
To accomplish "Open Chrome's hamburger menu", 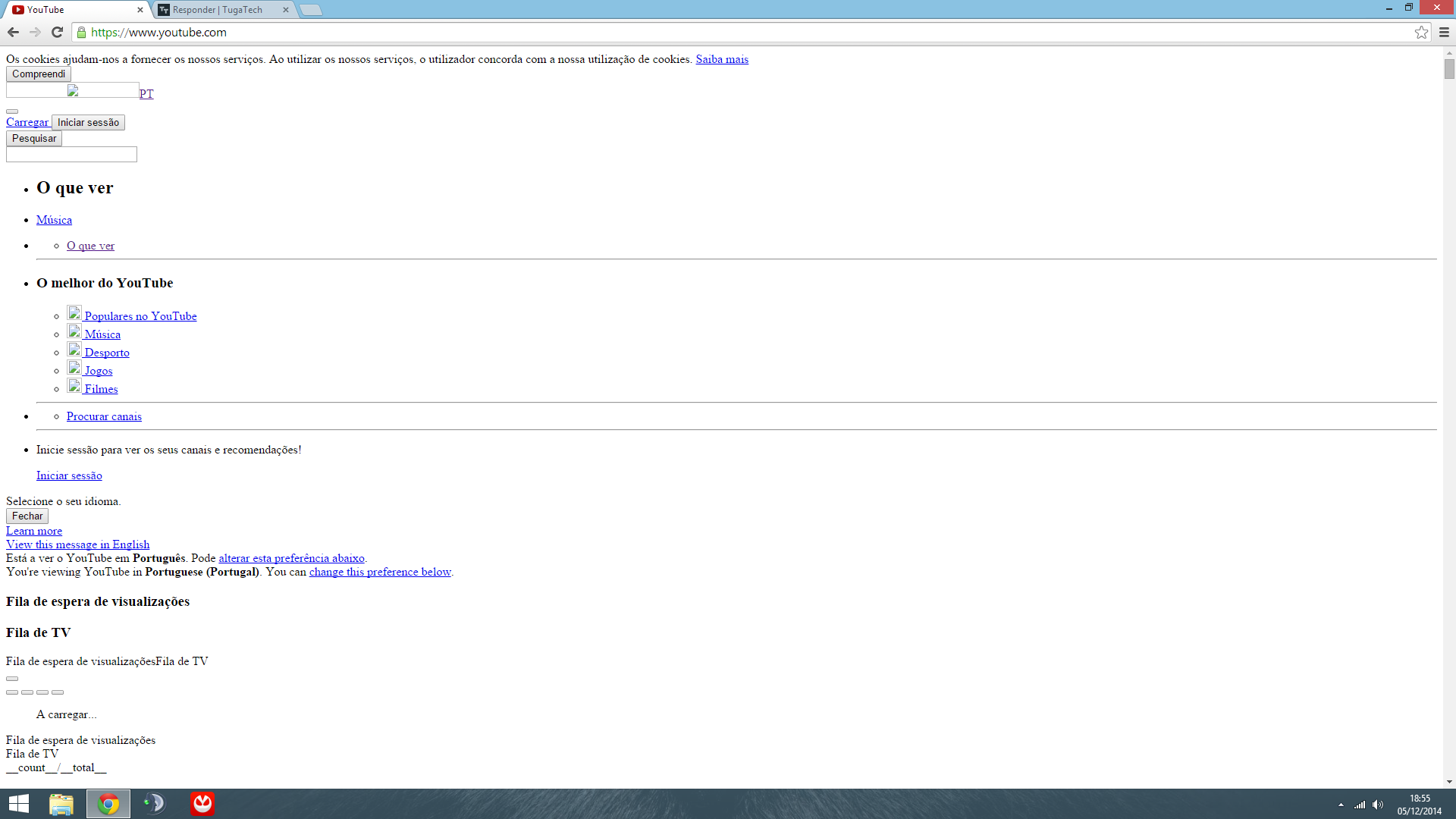I will click(x=1444, y=32).
